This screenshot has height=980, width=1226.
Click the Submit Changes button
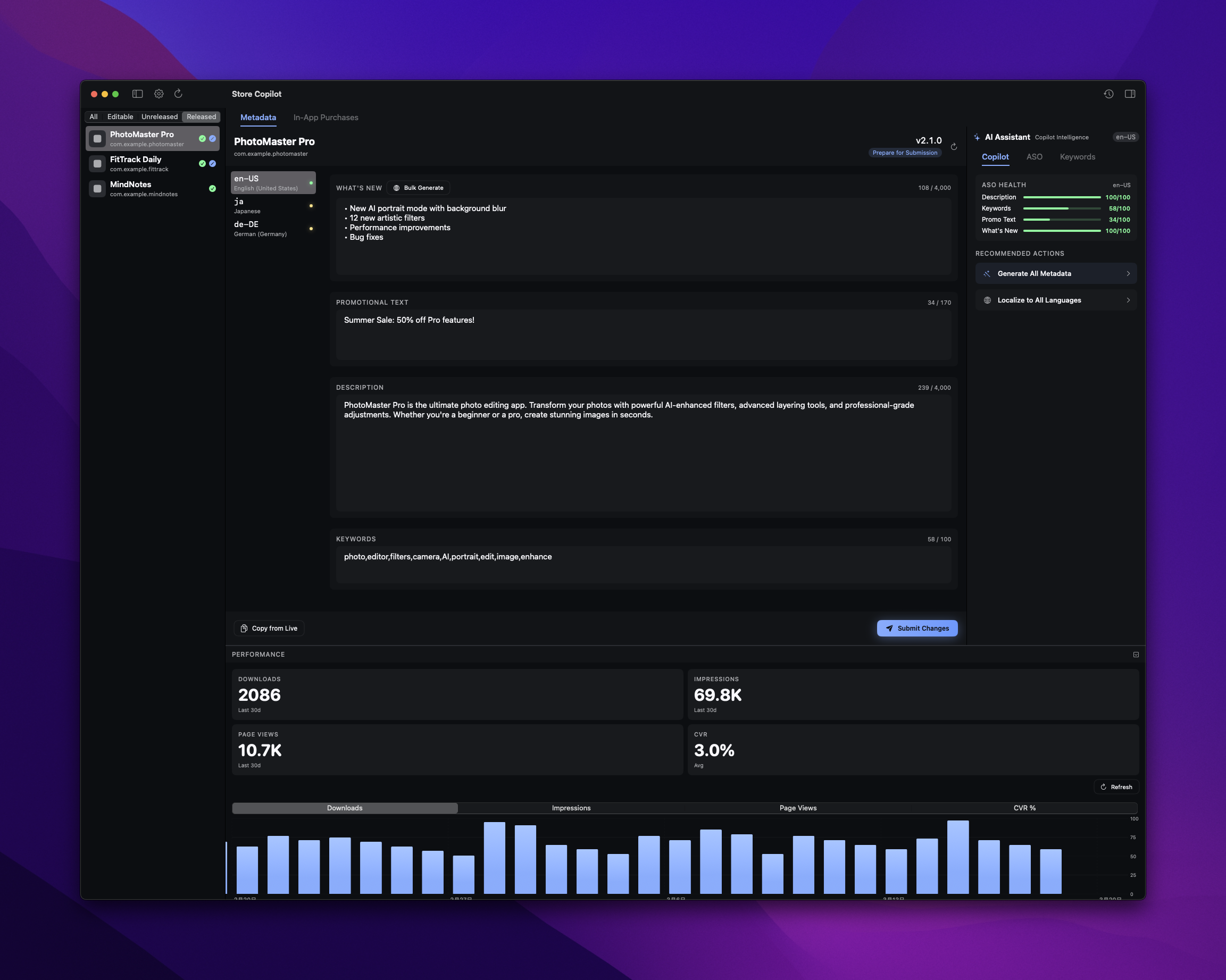[x=916, y=628]
